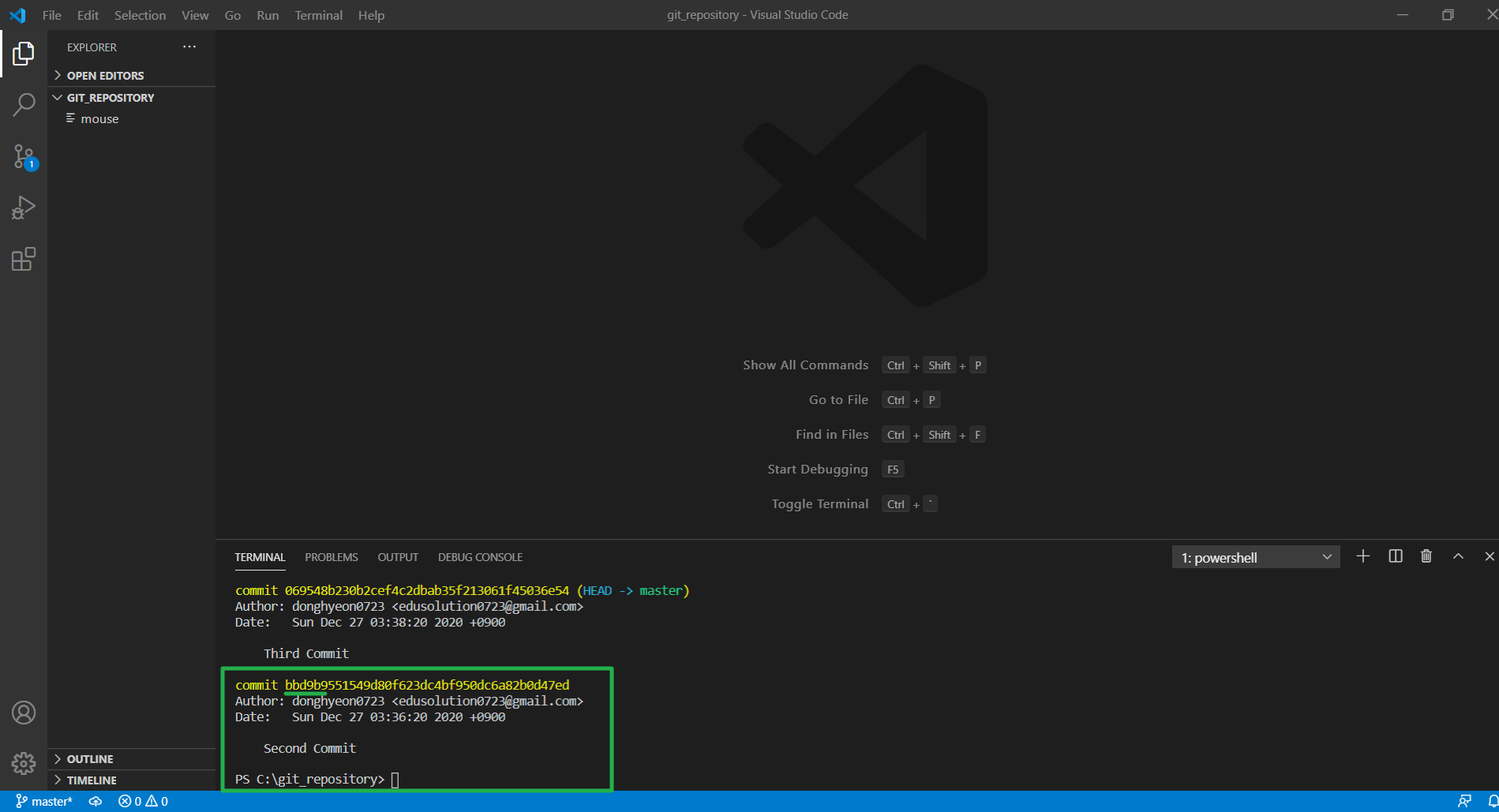Open the File menu
This screenshot has width=1499, height=812.
pyautogui.click(x=52, y=15)
